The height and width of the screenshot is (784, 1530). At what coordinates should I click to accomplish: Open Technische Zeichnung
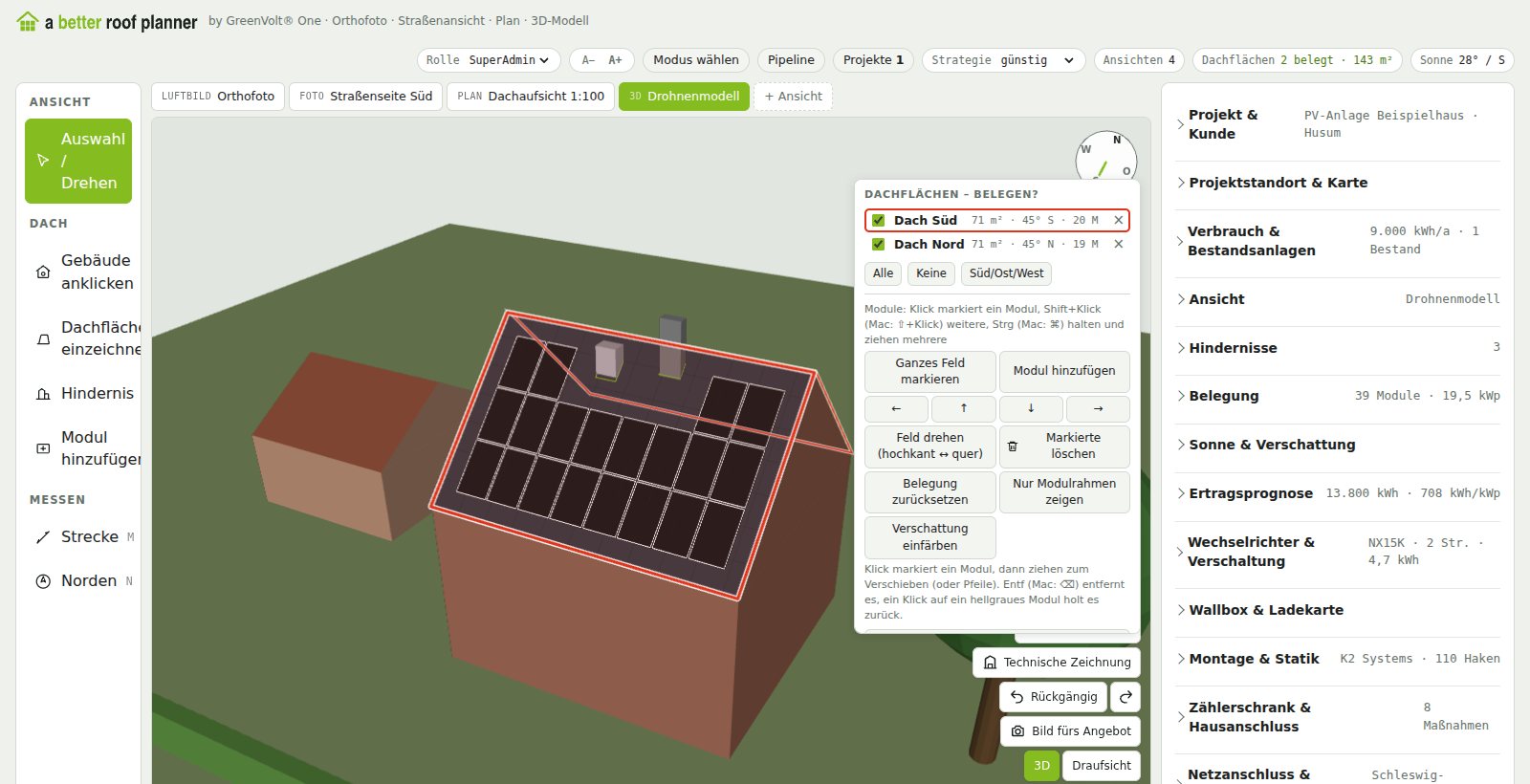[x=1057, y=663]
